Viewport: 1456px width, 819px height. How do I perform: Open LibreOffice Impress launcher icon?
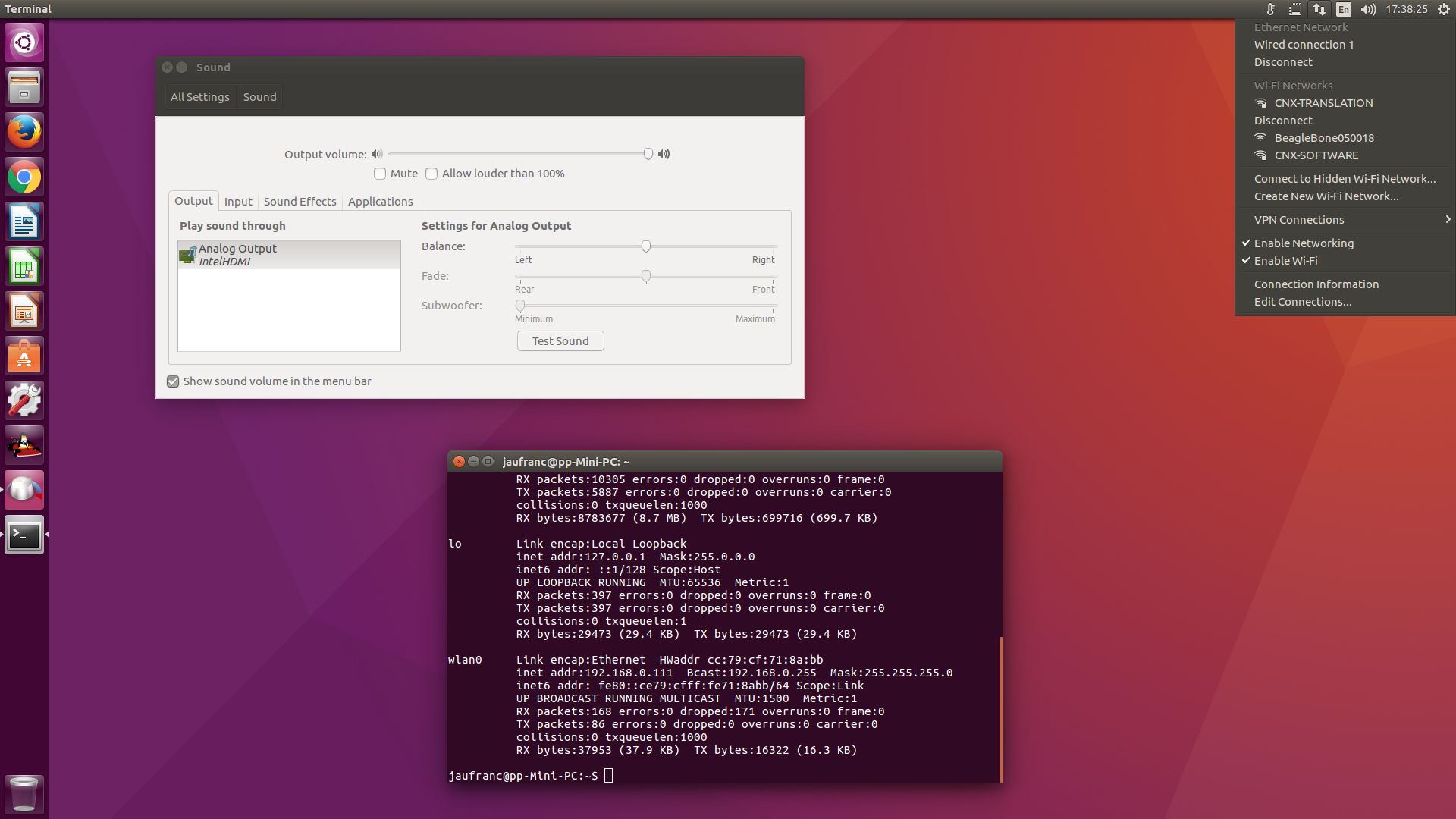(24, 312)
